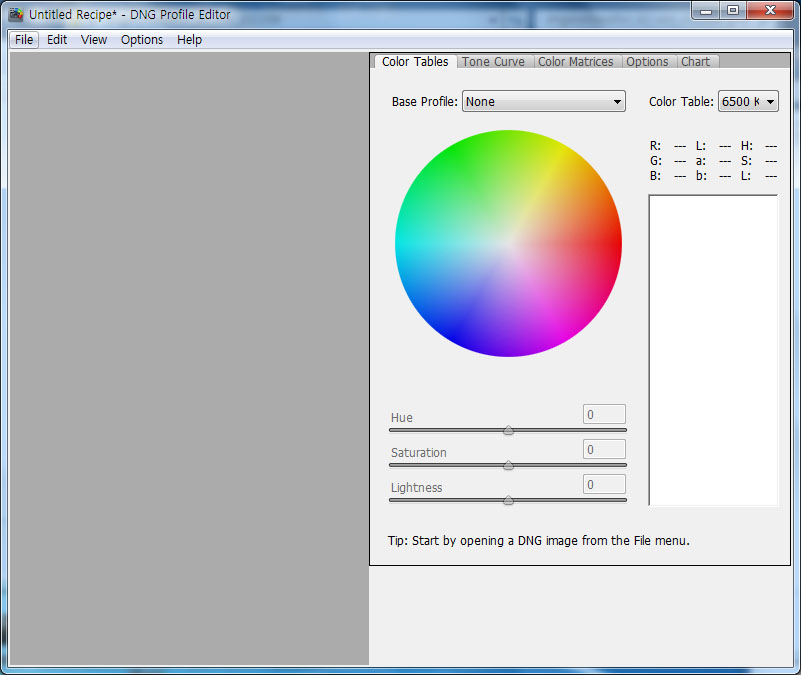Select the Color Tables tab
The image size is (801, 675).
tap(415, 62)
